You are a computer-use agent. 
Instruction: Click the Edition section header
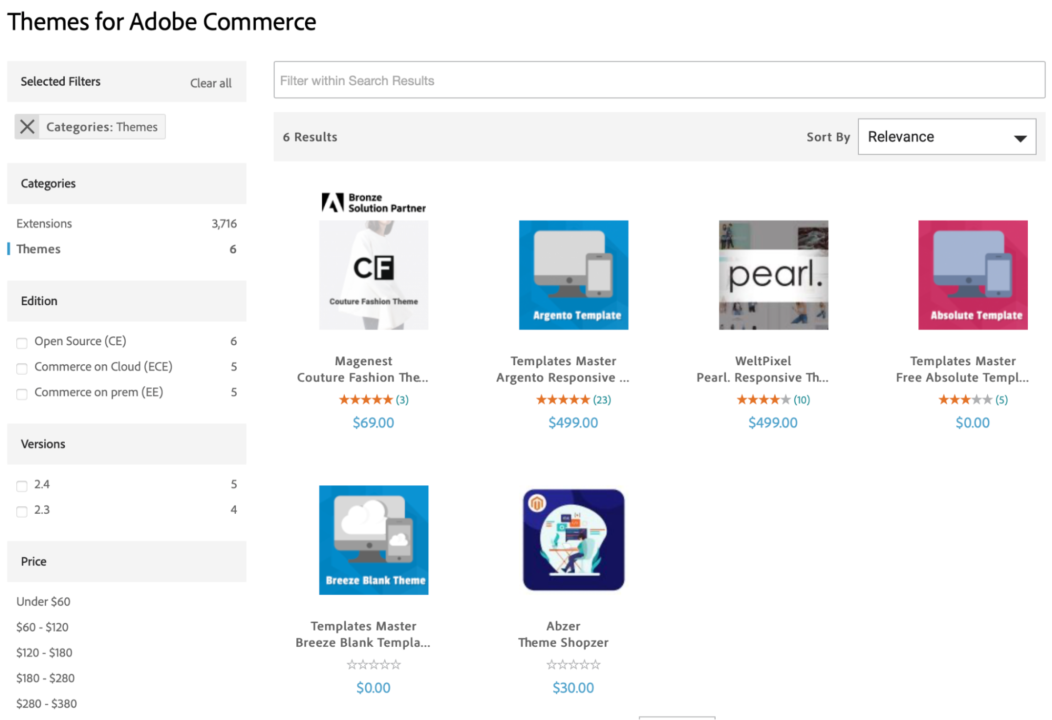127,301
